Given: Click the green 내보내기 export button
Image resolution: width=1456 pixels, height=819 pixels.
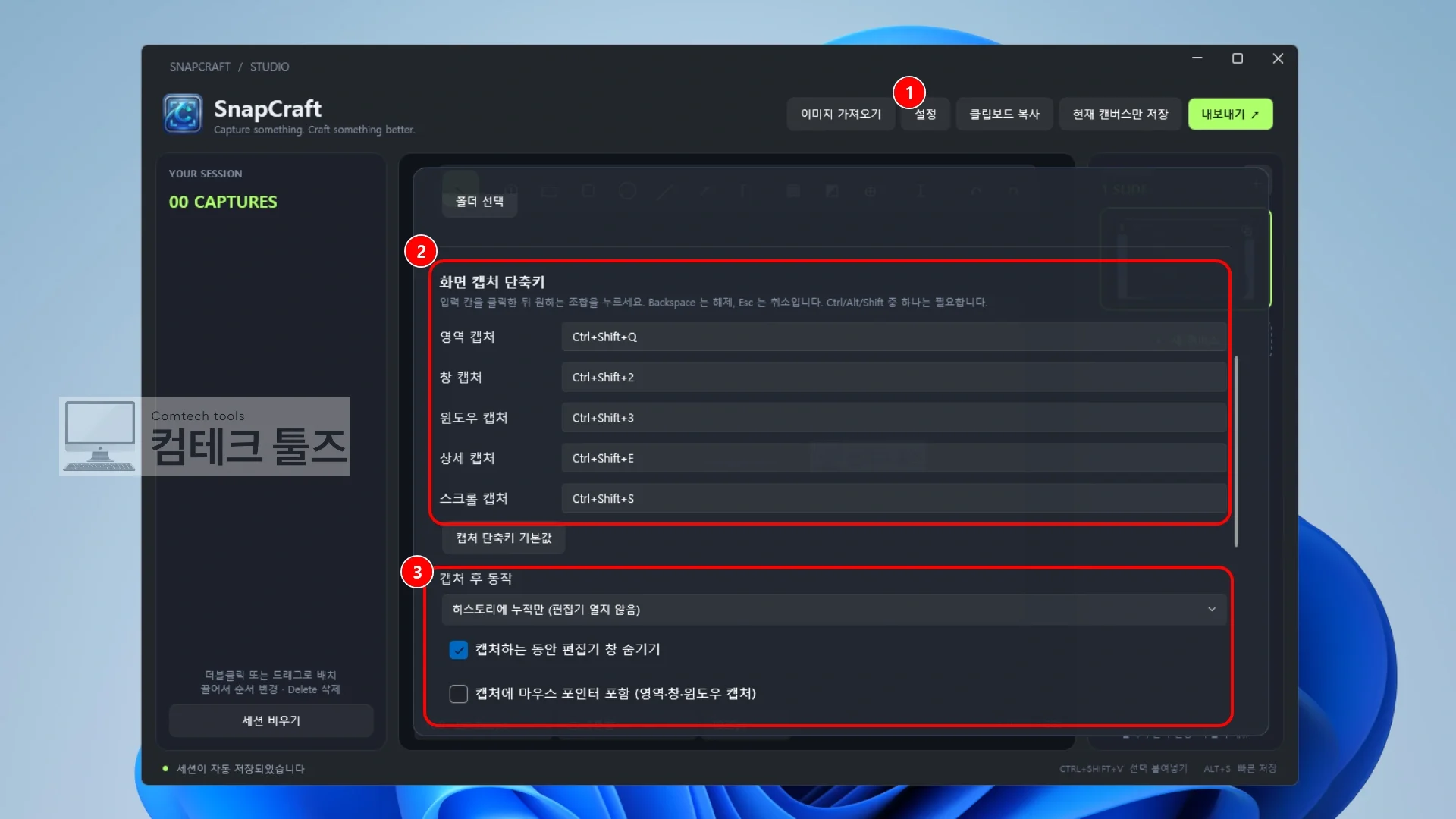Looking at the screenshot, I should (x=1230, y=114).
